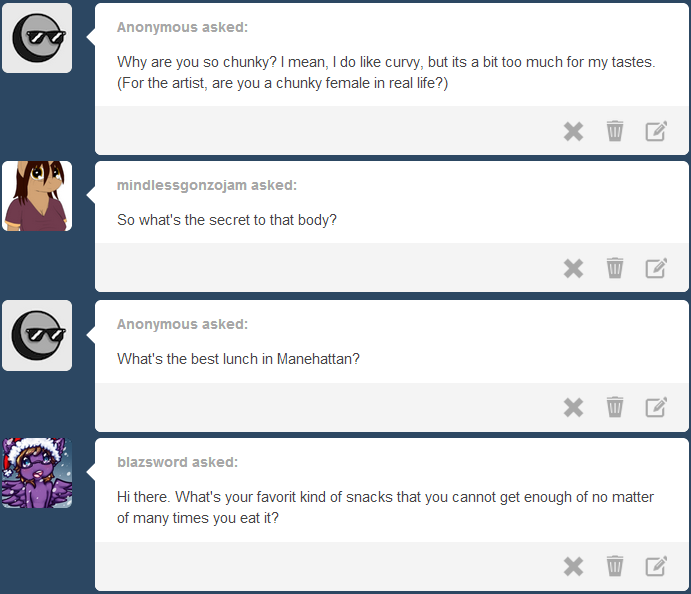Click first Anonymous sunglasses avatar

tap(37, 38)
